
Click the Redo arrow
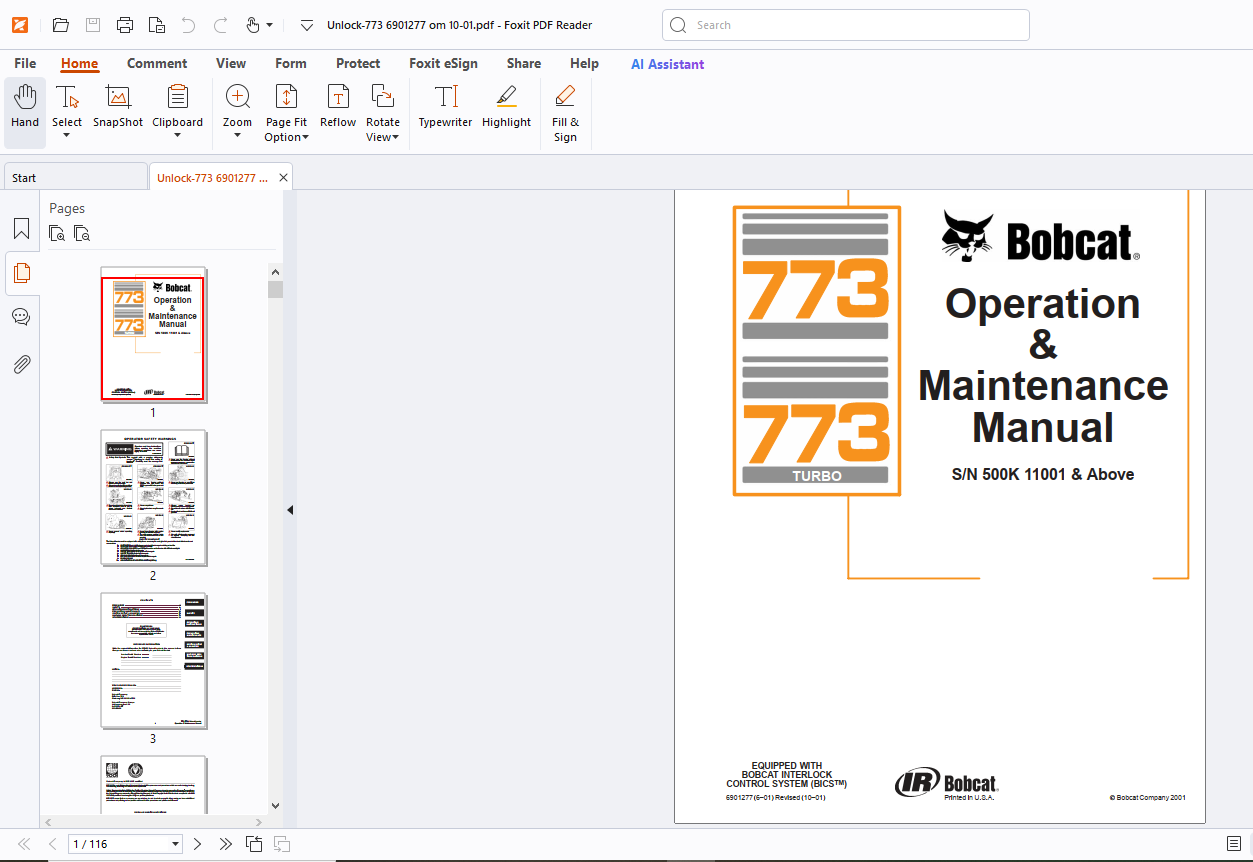(x=221, y=25)
